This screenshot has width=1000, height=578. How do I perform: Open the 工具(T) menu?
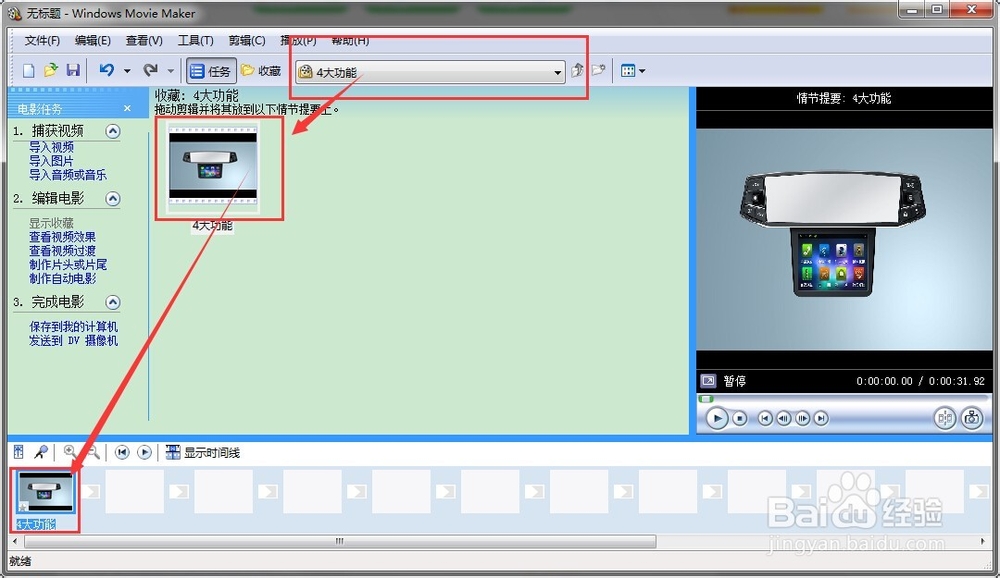pyautogui.click(x=195, y=41)
